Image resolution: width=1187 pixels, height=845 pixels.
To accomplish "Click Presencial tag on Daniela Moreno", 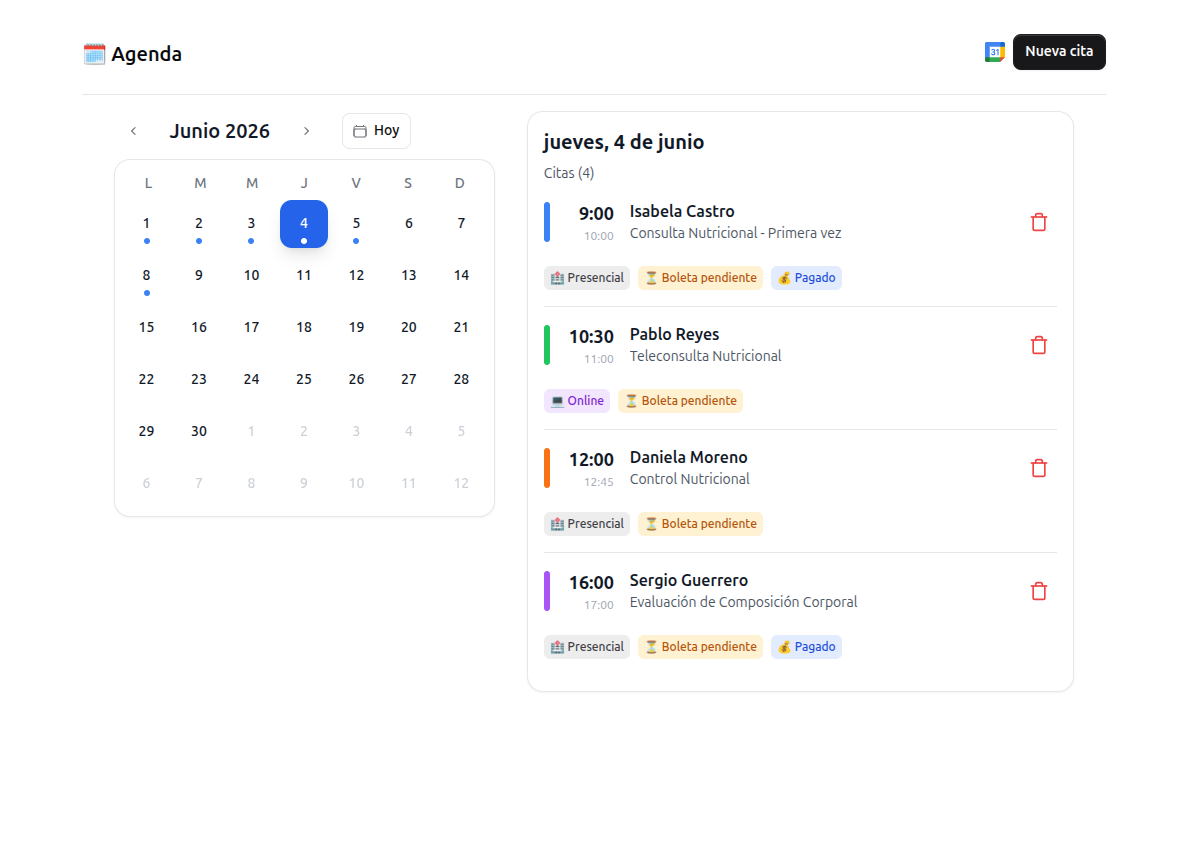I will click(587, 524).
